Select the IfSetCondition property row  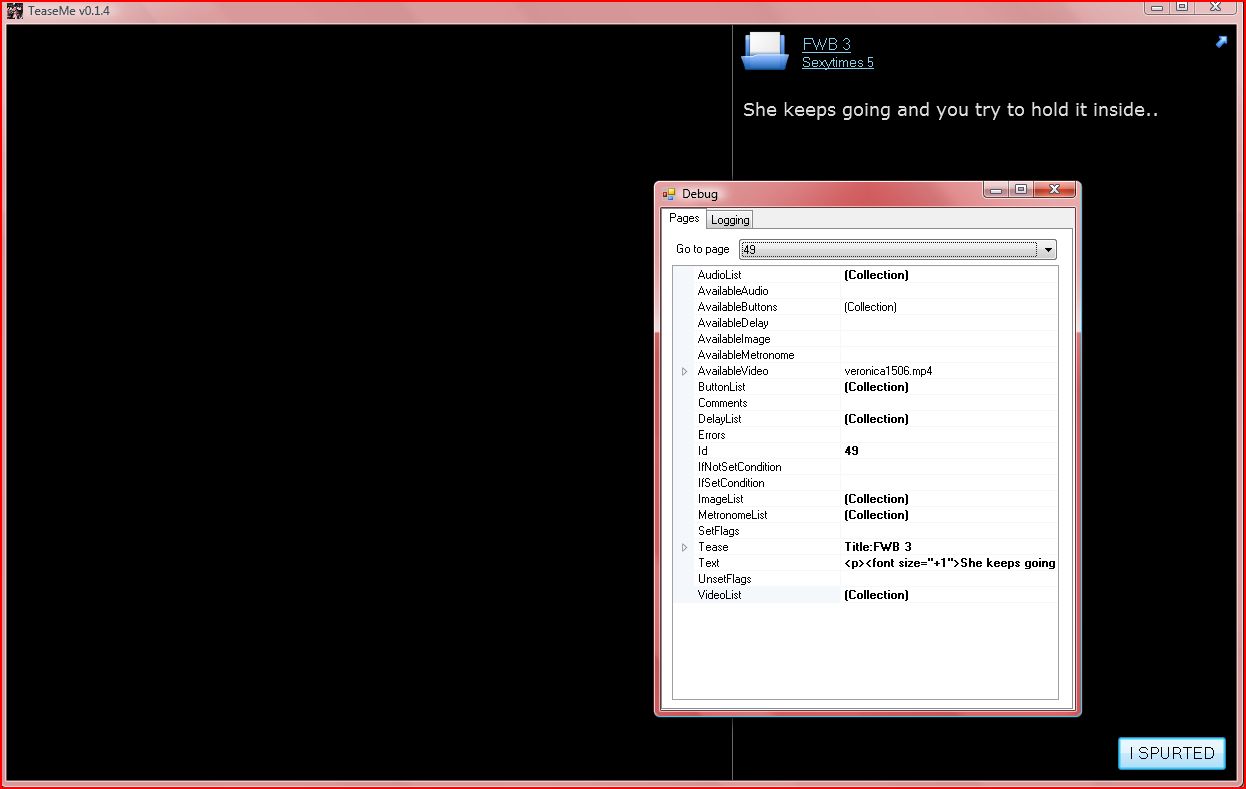click(x=865, y=483)
